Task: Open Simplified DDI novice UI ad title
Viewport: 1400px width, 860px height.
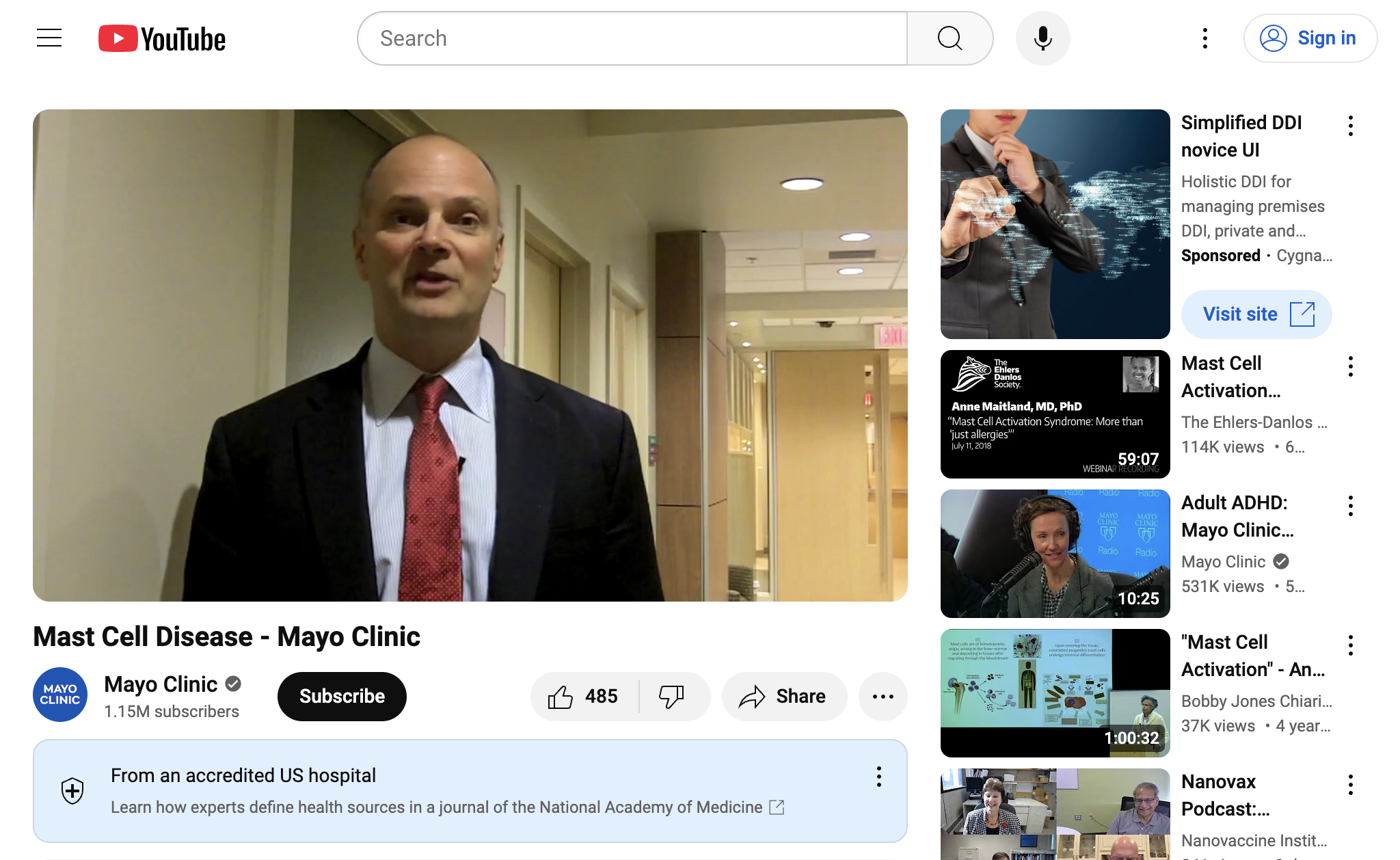Action: click(x=1241, y=136)
